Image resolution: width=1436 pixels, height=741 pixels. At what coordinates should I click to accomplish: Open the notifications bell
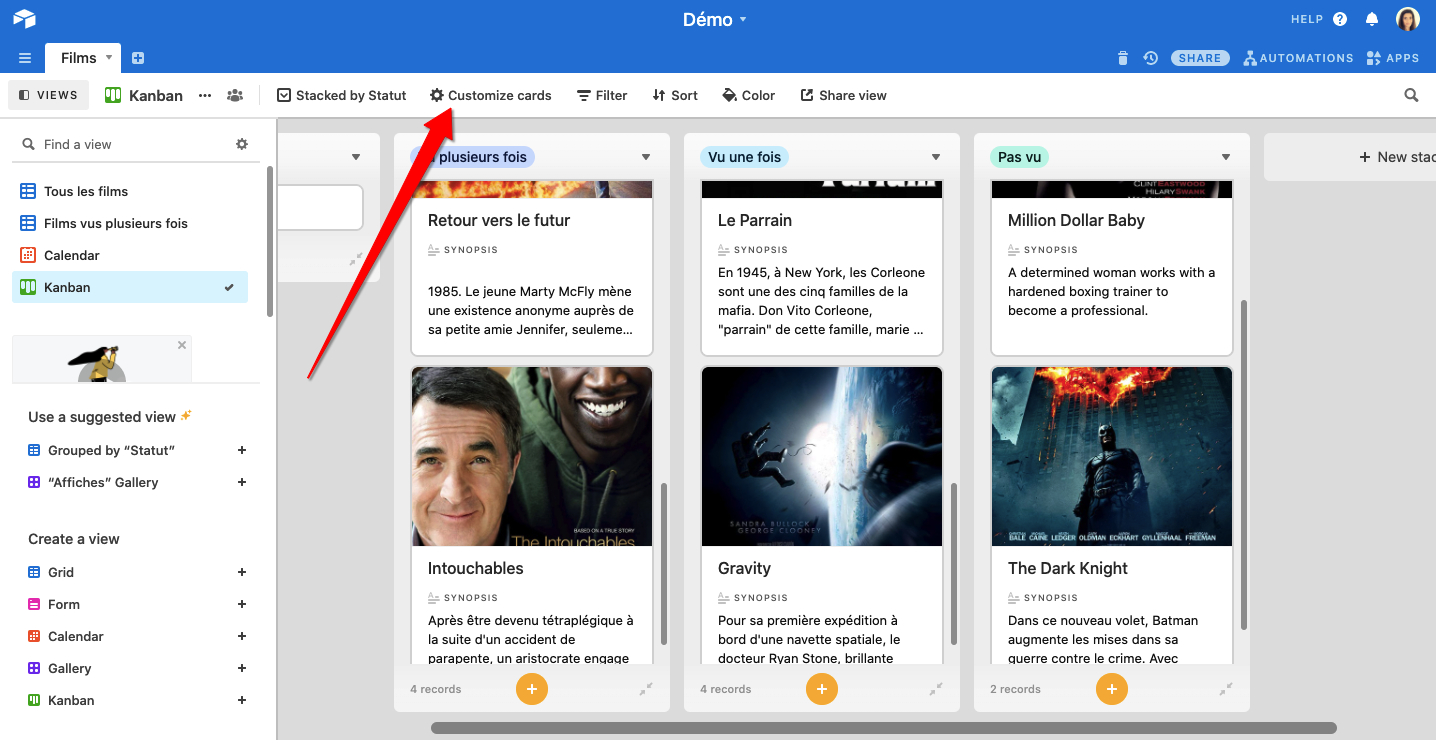click(1372, 19)
